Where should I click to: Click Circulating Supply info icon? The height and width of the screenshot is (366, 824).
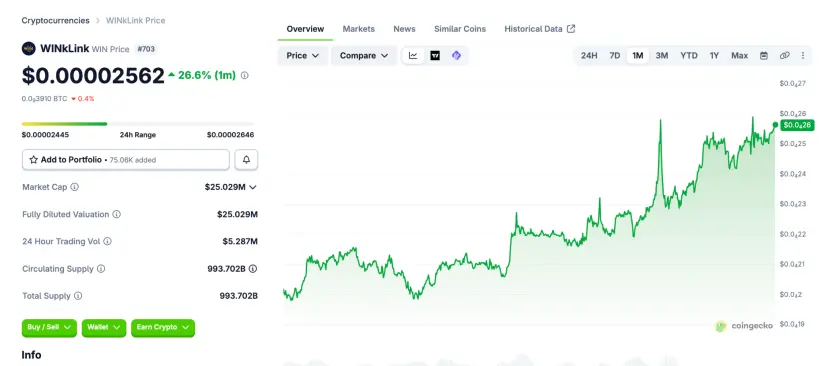click(x=101, y=269)
